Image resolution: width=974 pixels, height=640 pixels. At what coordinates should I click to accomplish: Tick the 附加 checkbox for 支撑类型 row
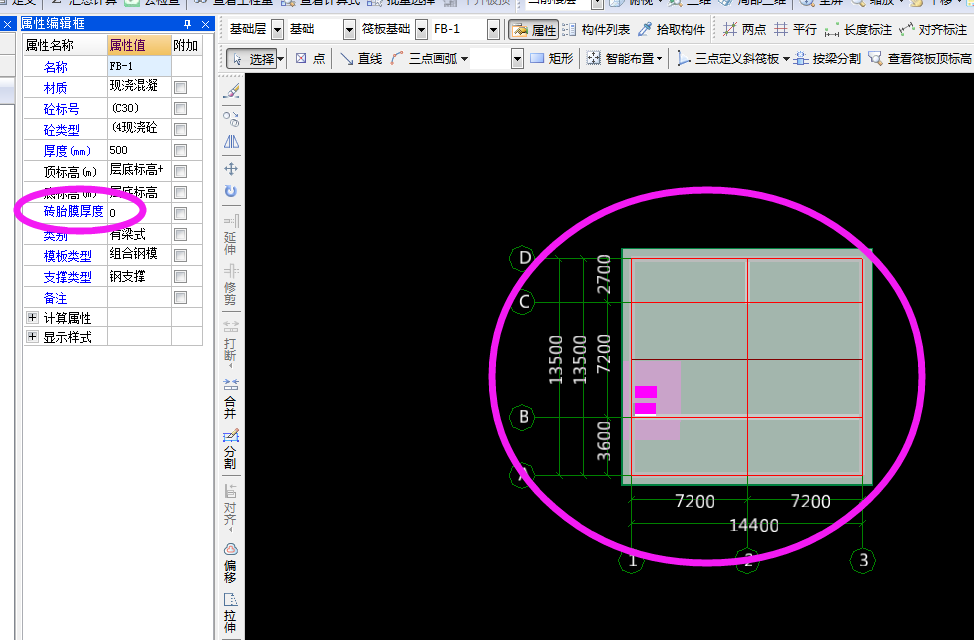[x=181, y=277]
